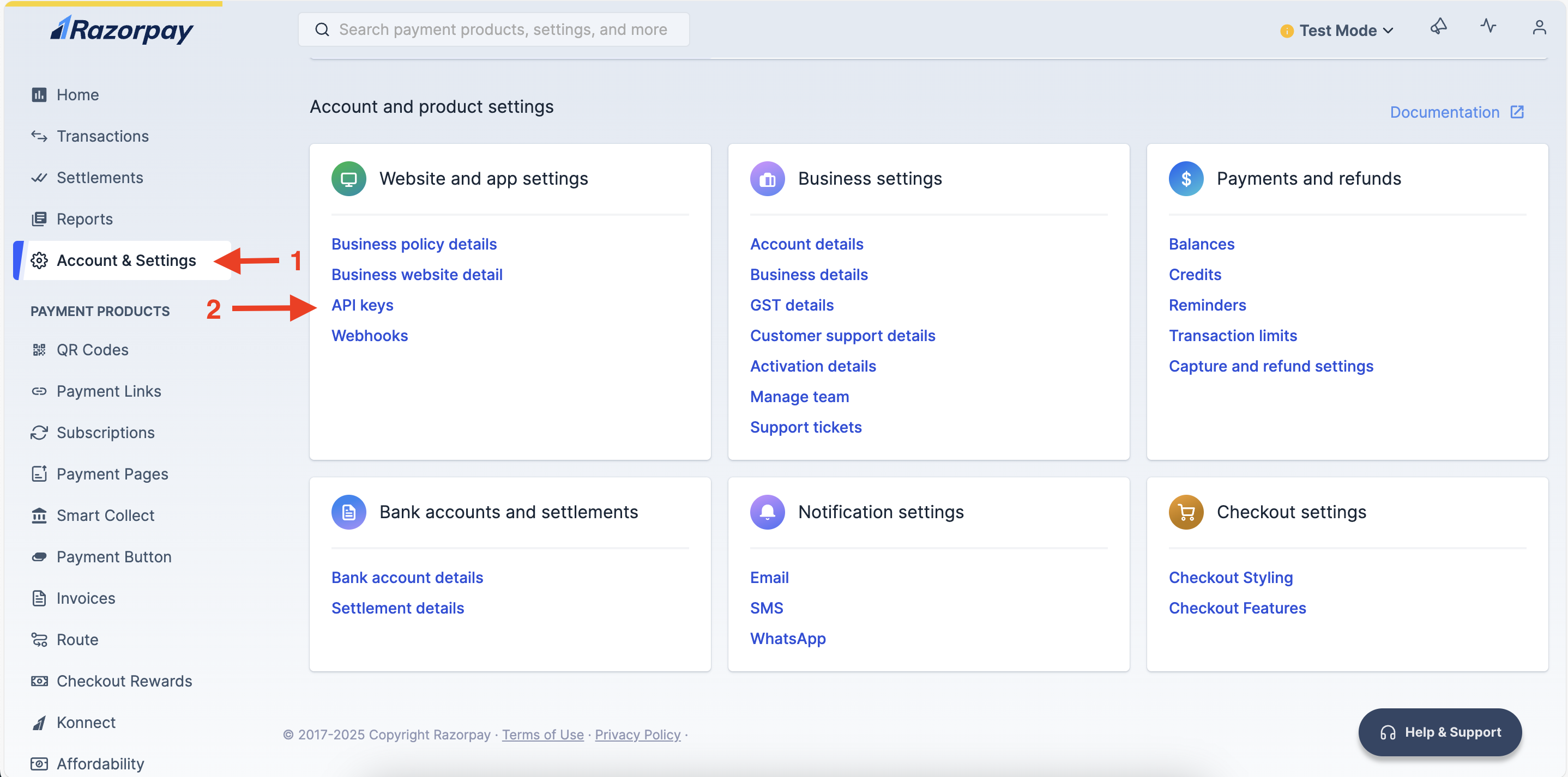Select the Route icon in the sidebar
1568x777 pixels.
click(x=39, y=640)
